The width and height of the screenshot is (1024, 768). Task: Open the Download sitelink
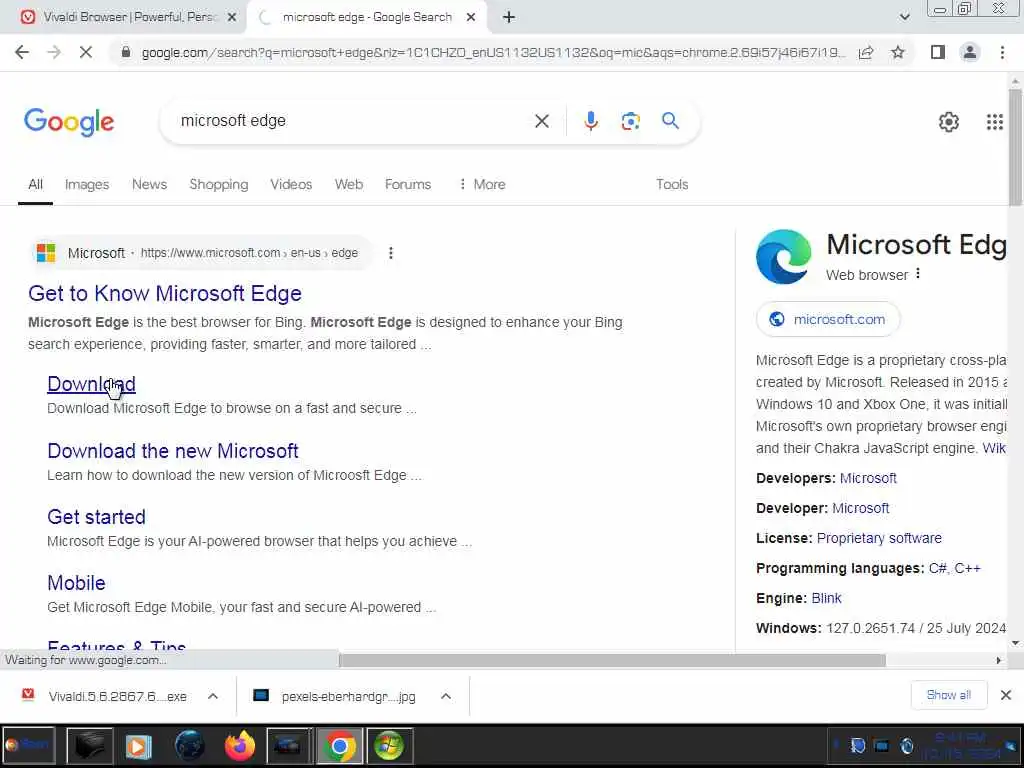(x=91, y=384)
